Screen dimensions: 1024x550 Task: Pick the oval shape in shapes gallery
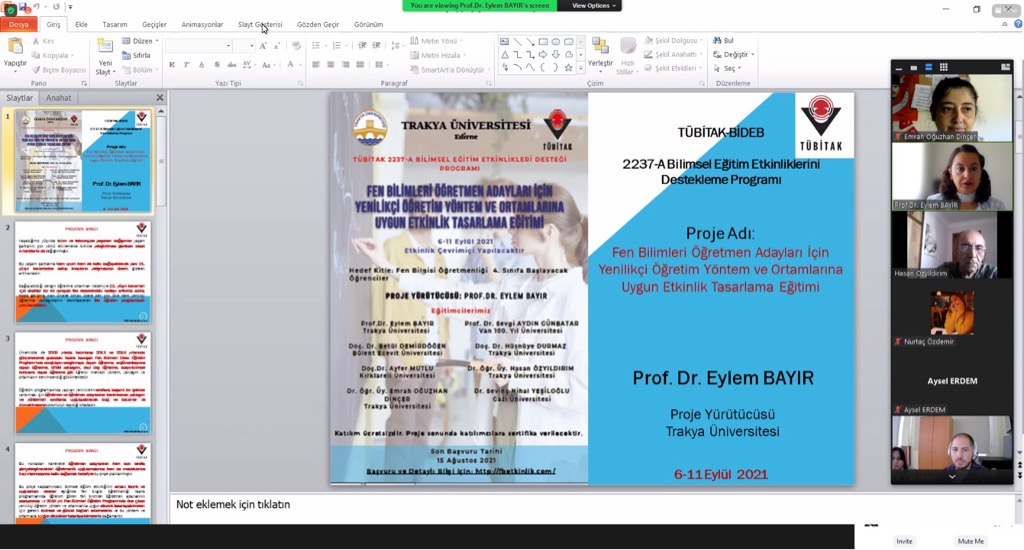pos(556,42)
